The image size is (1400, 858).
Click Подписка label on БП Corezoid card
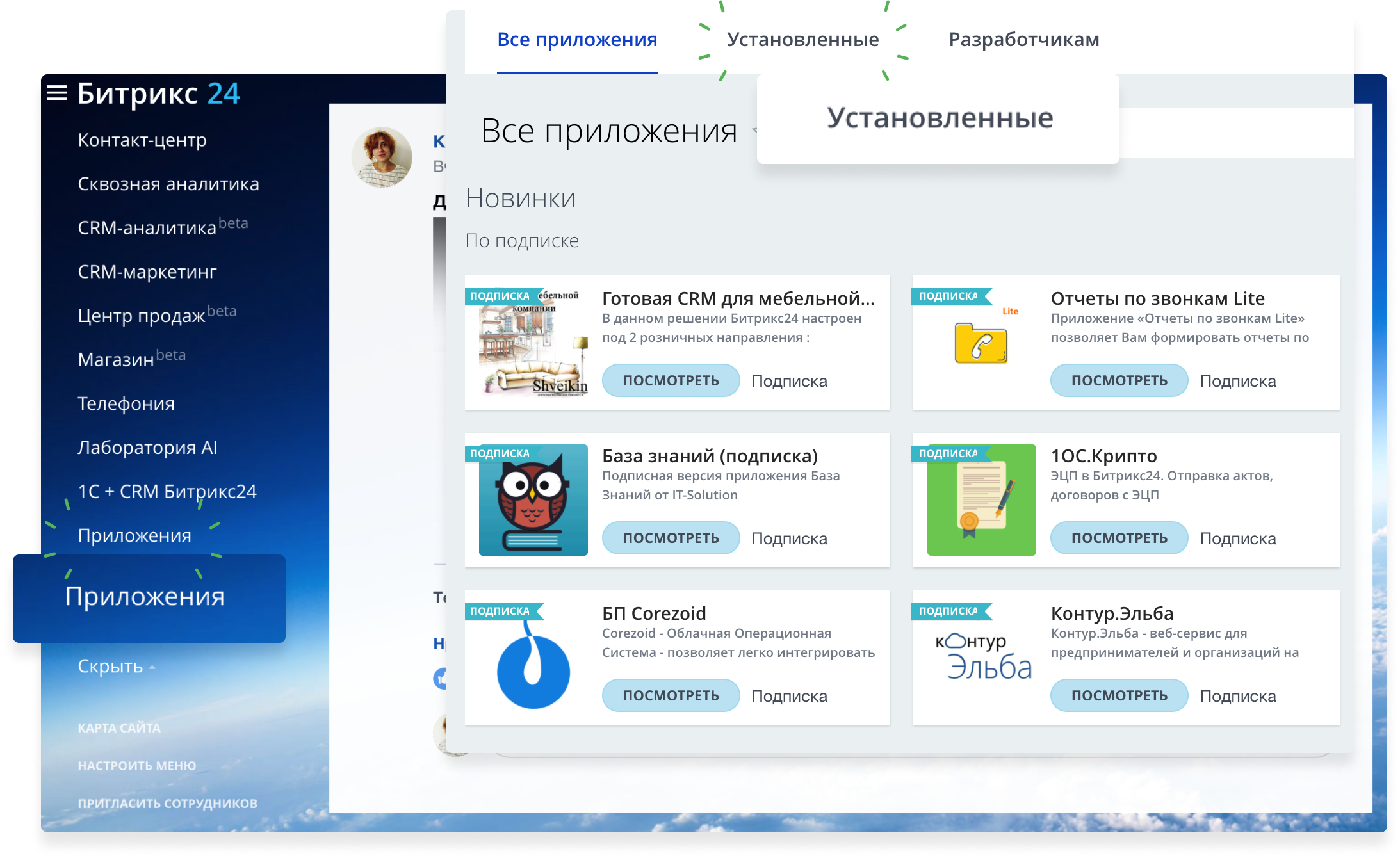[789, 696]
